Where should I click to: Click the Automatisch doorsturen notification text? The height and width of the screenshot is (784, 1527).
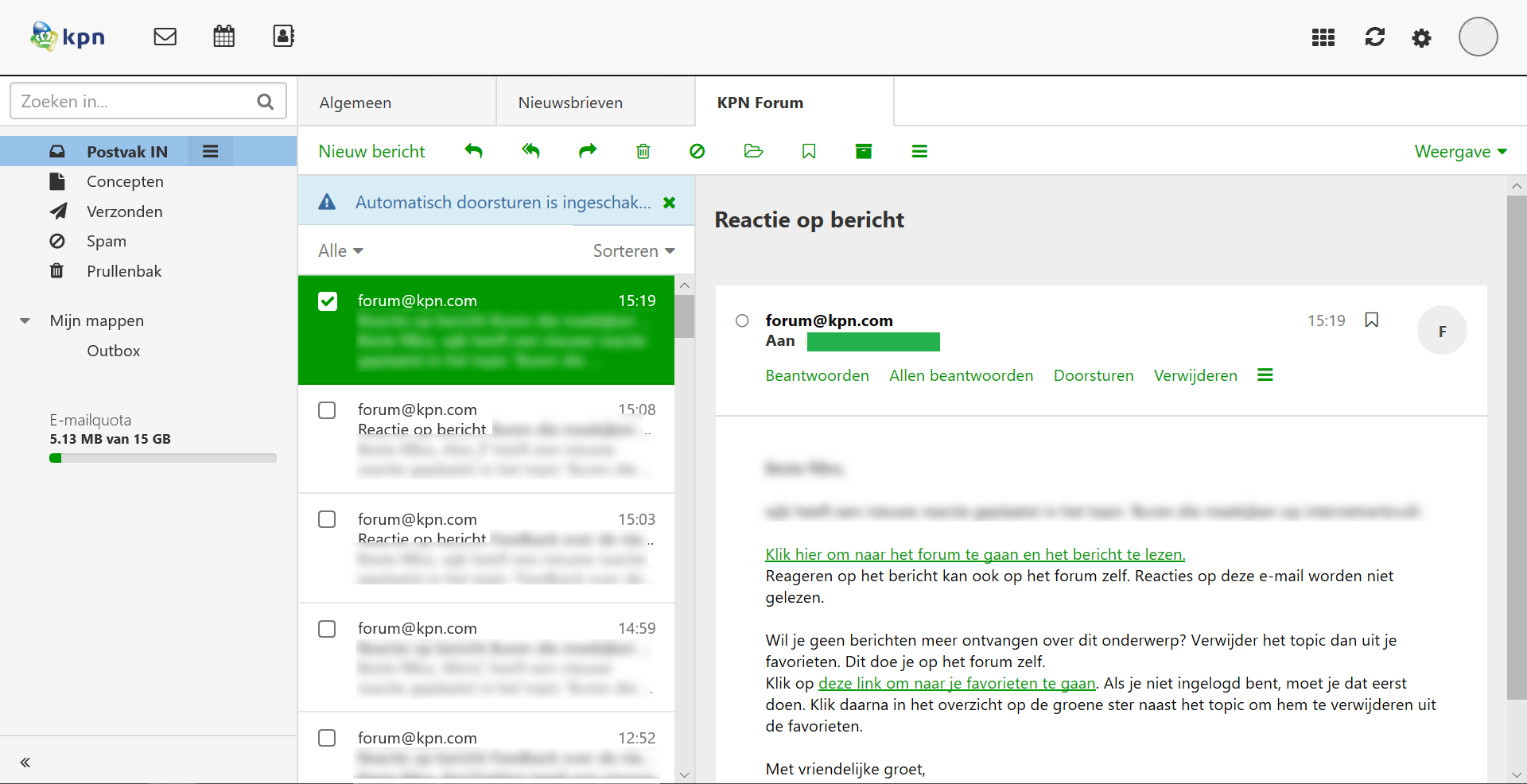503,203
